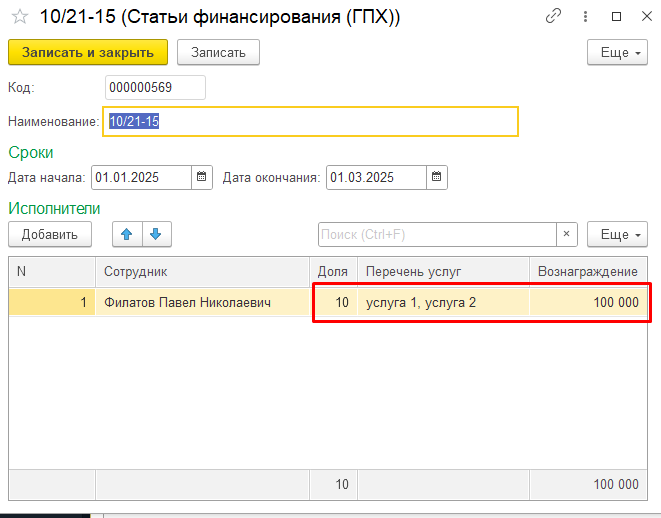Image resolution: width=661 pixels, height=518 pixels.
Task: Sort by the N column header
Action: click(52, 271)
